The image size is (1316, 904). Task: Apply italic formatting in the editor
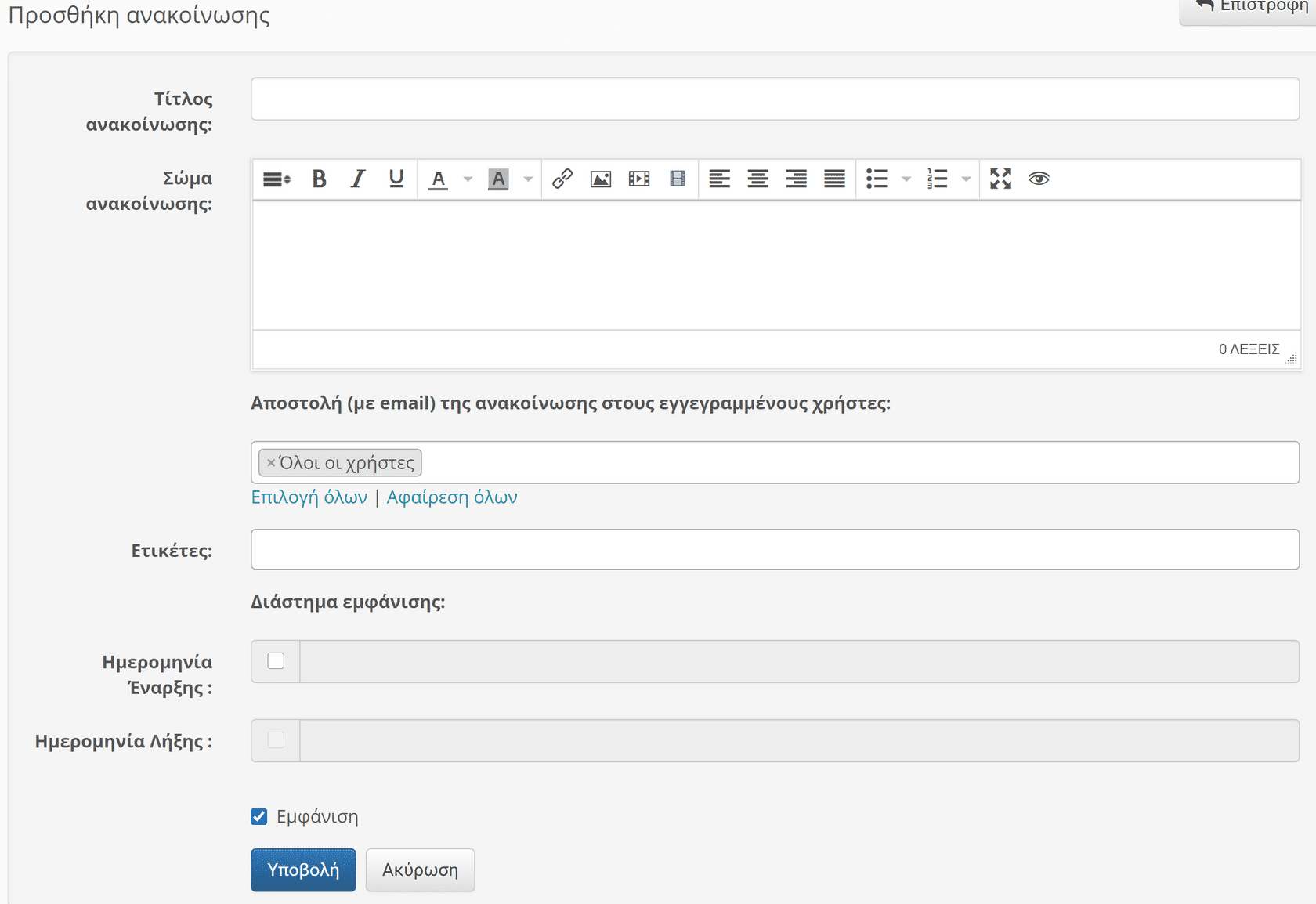tap(358, 179)
